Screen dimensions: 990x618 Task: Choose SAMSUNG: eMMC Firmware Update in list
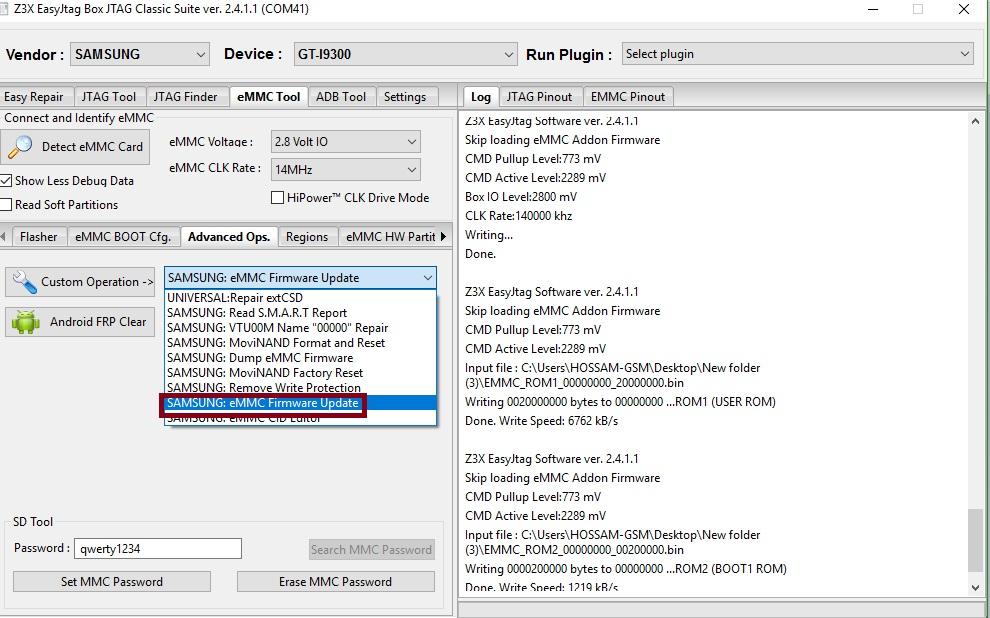click(x=300, y=403)
